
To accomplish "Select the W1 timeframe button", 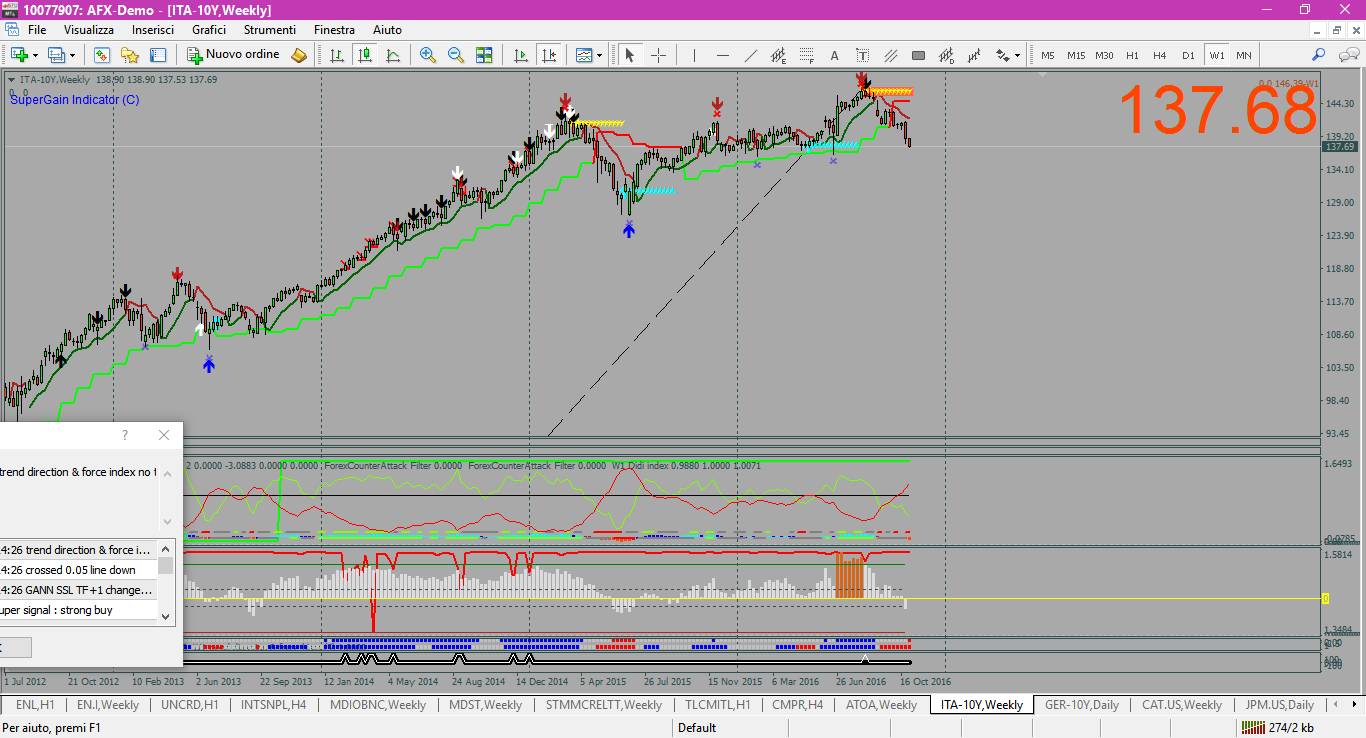I will (1216, 55).
